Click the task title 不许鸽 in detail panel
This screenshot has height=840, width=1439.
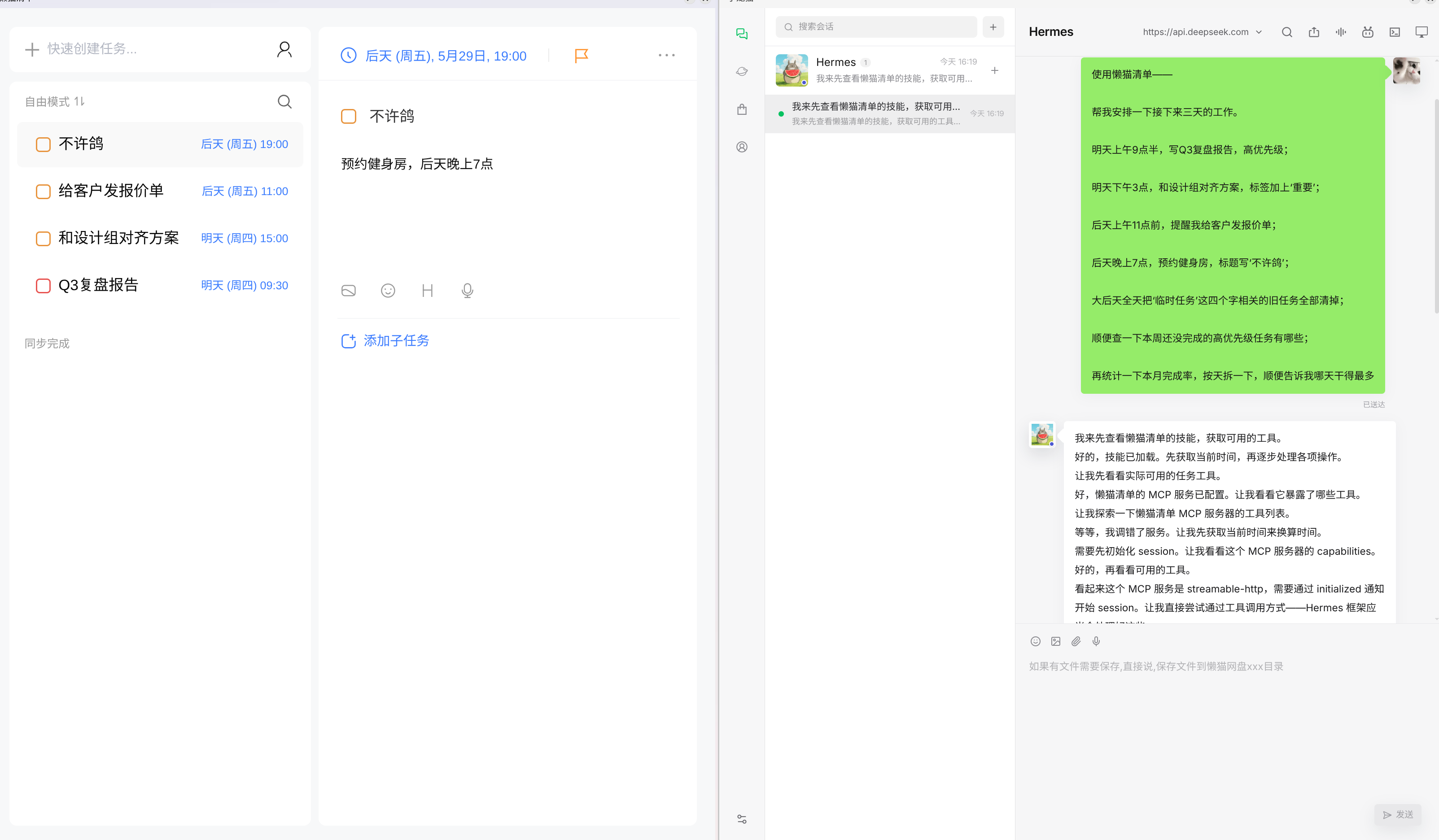pyautogui.click(x=392, y=117)
